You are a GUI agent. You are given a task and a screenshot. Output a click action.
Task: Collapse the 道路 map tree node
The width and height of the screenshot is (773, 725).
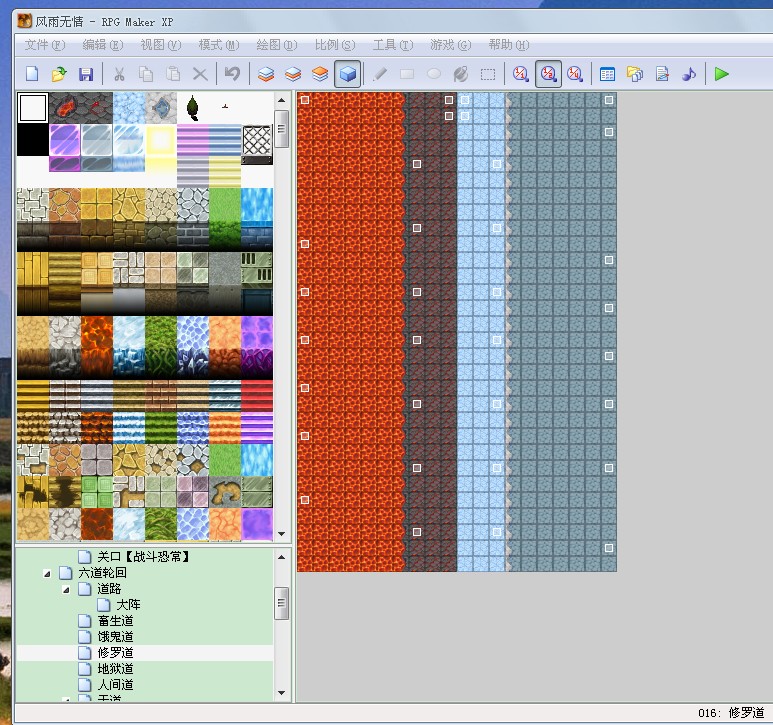click(66, 589)
